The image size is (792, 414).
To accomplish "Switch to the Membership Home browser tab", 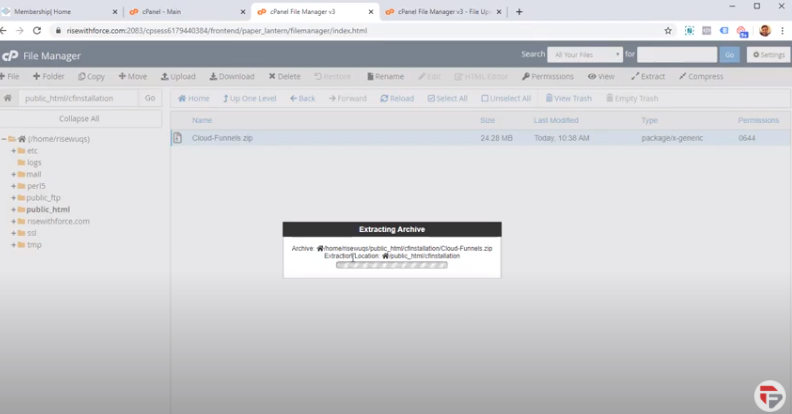I will (55, 11).
